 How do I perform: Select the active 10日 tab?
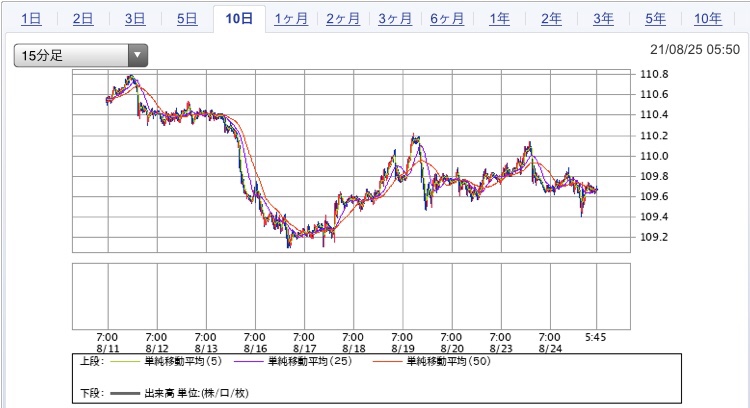click(x=239, y=19)
